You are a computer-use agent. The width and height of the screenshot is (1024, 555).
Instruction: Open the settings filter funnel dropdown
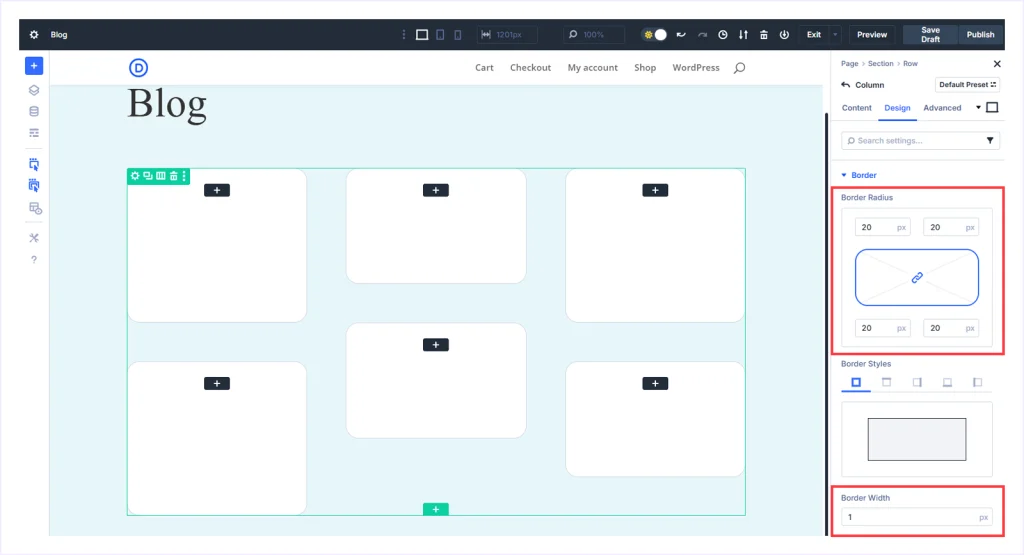(990, 140)
